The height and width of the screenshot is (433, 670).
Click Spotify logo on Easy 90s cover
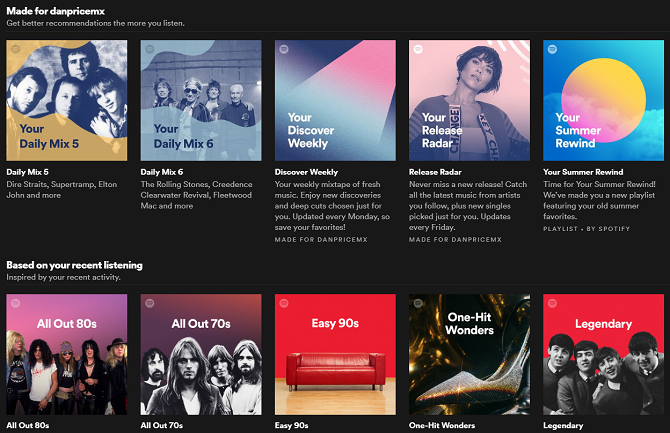click(x=284, y=303)
